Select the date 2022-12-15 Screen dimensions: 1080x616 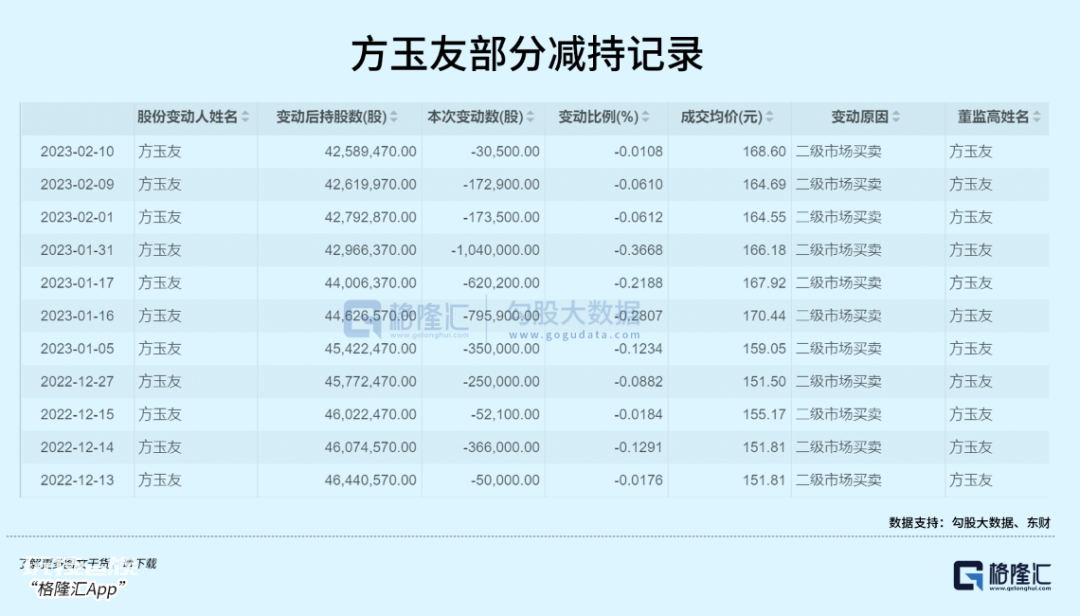(77, 414)
